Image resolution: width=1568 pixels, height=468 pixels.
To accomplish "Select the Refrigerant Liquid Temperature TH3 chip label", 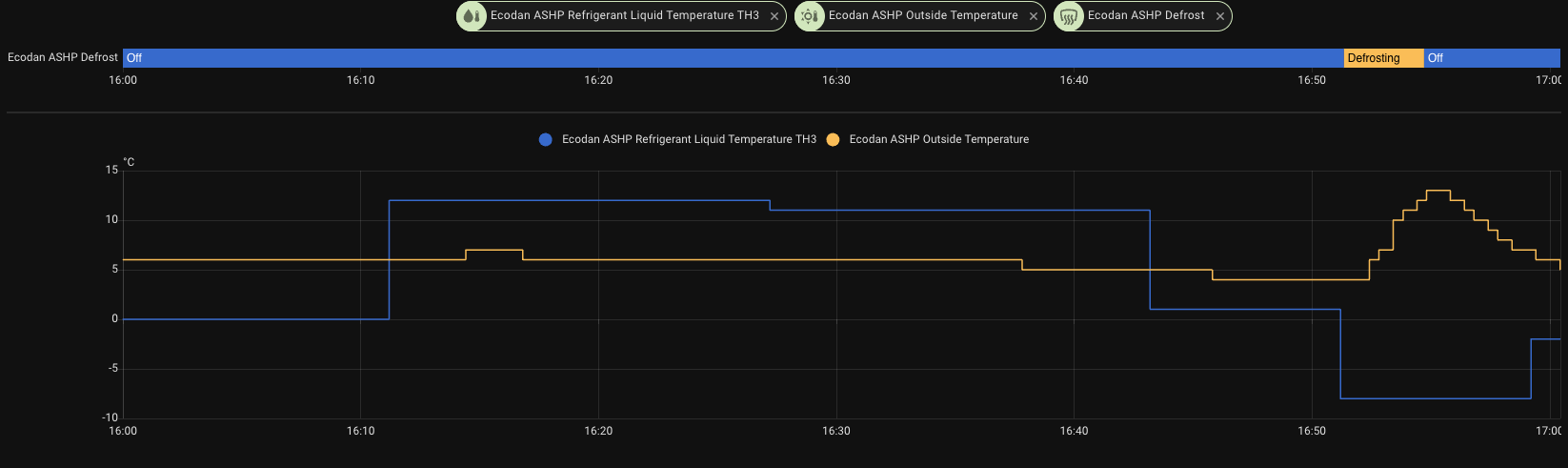I will (625, 15).
